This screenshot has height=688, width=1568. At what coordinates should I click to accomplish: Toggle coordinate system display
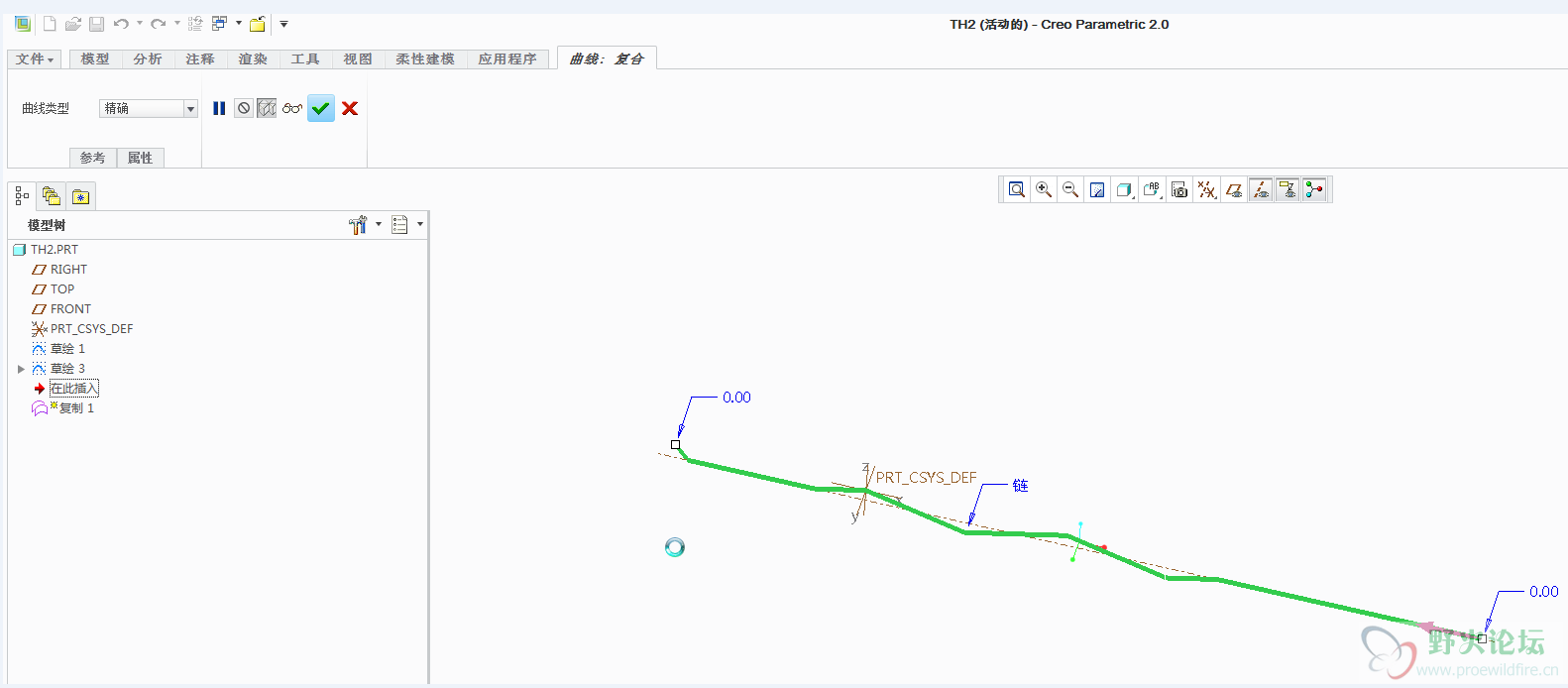point(1288,189)
